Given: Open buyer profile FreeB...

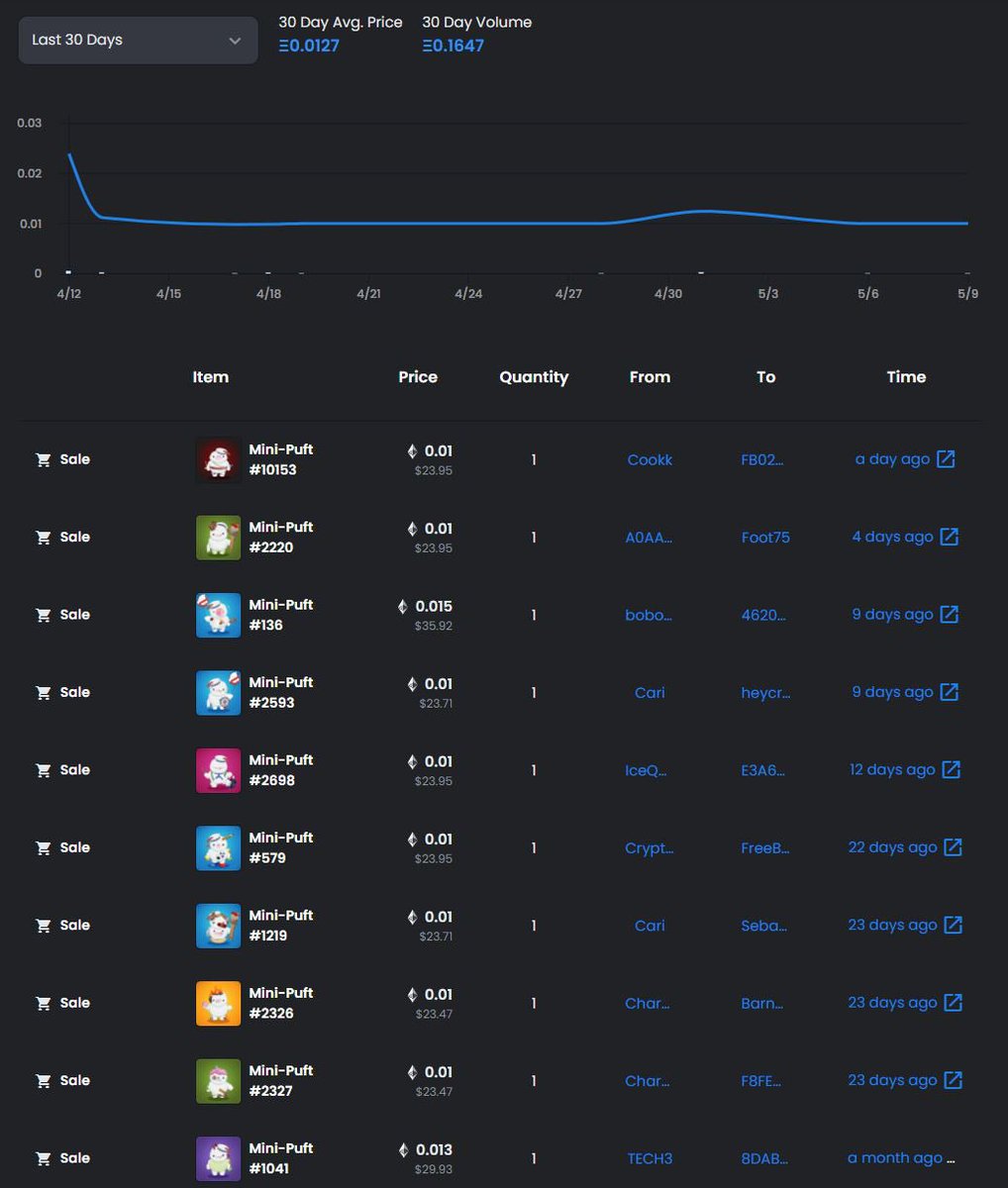Looking at the screenshot, I should [765, 848].
